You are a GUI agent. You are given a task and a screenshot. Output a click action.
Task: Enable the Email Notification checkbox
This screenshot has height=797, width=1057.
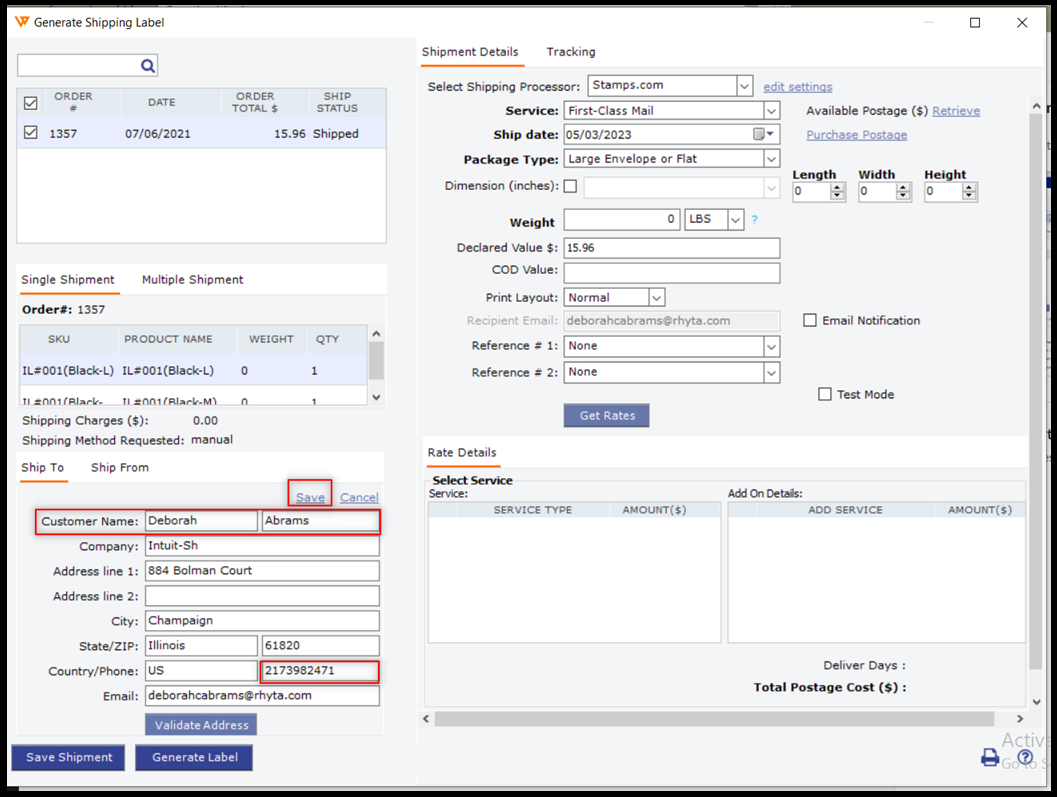pyautogui.click(x=810, y=321)
